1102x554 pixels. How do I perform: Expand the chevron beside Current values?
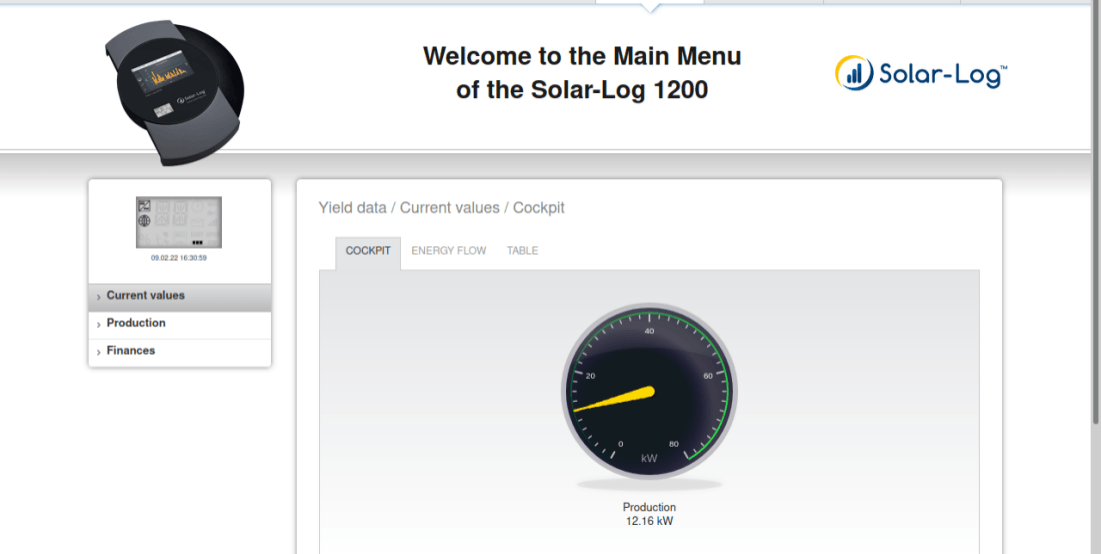98,297
